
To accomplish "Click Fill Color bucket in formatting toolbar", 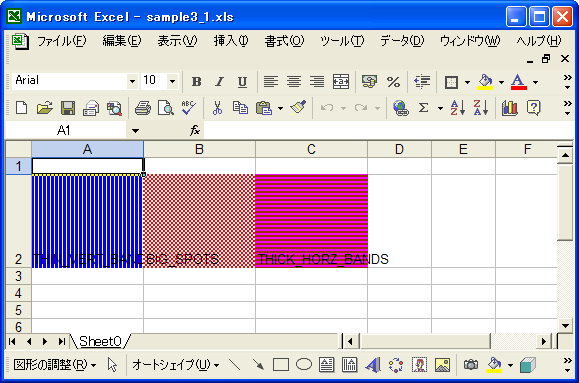I will click(485, 82).
